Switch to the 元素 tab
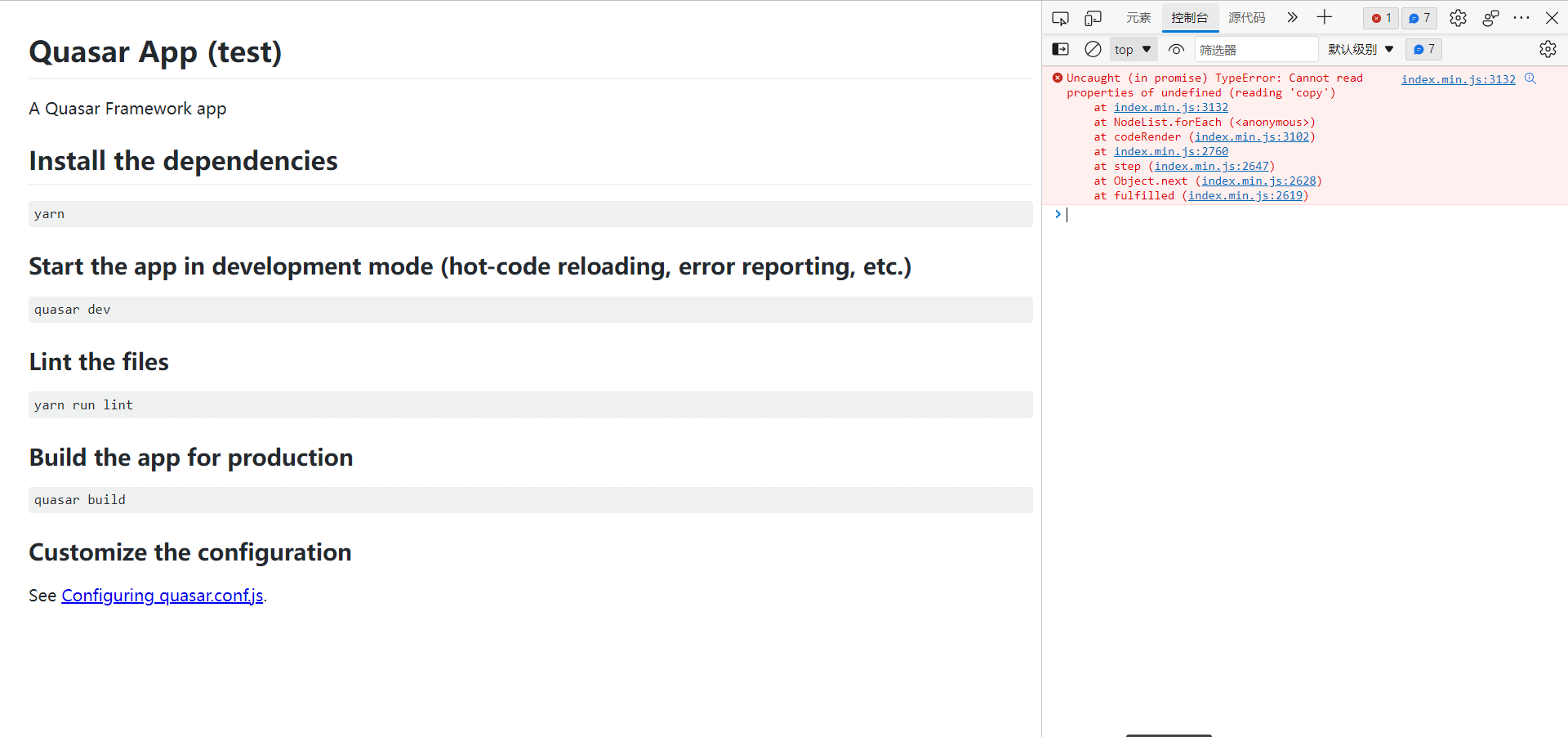The image size is (1568, 737). [x=1138, y=17]
